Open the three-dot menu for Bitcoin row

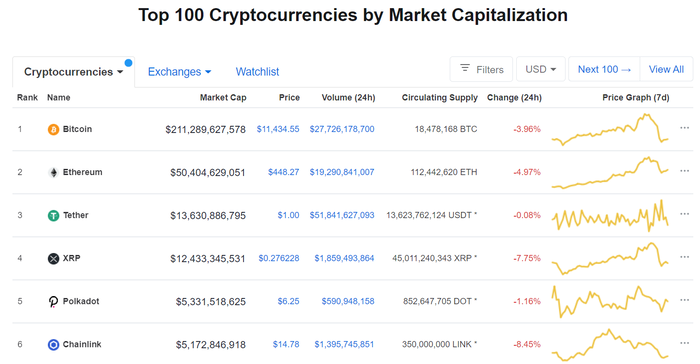coord(684,128)
